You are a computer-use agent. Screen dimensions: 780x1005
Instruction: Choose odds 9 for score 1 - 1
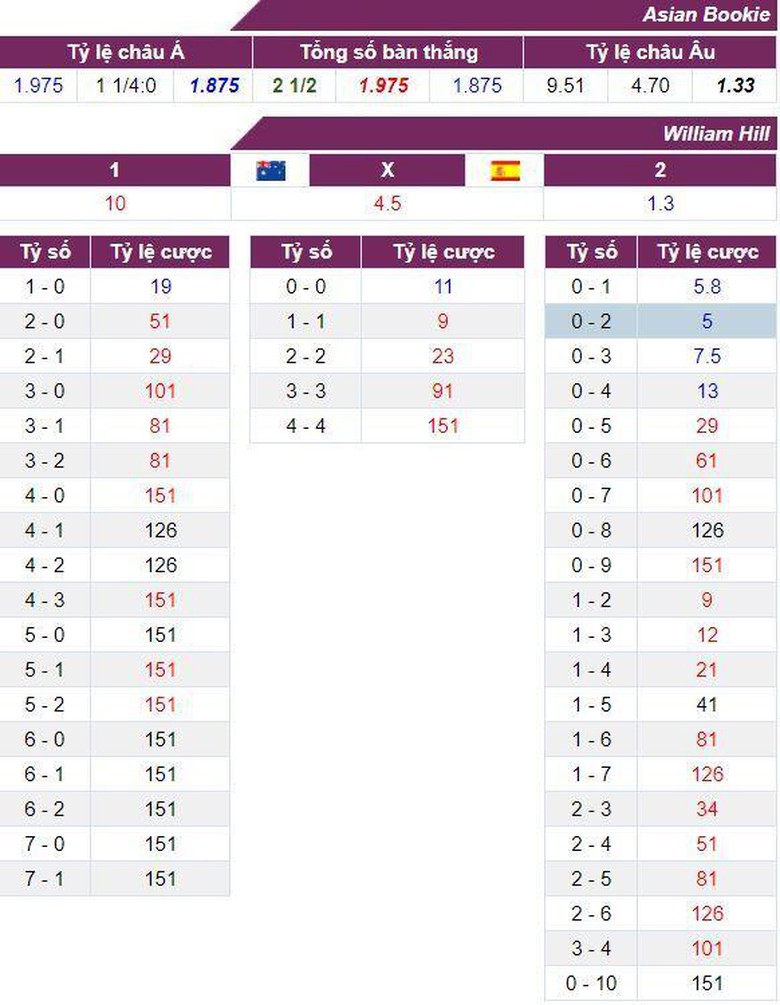click(x=442, y=321)
